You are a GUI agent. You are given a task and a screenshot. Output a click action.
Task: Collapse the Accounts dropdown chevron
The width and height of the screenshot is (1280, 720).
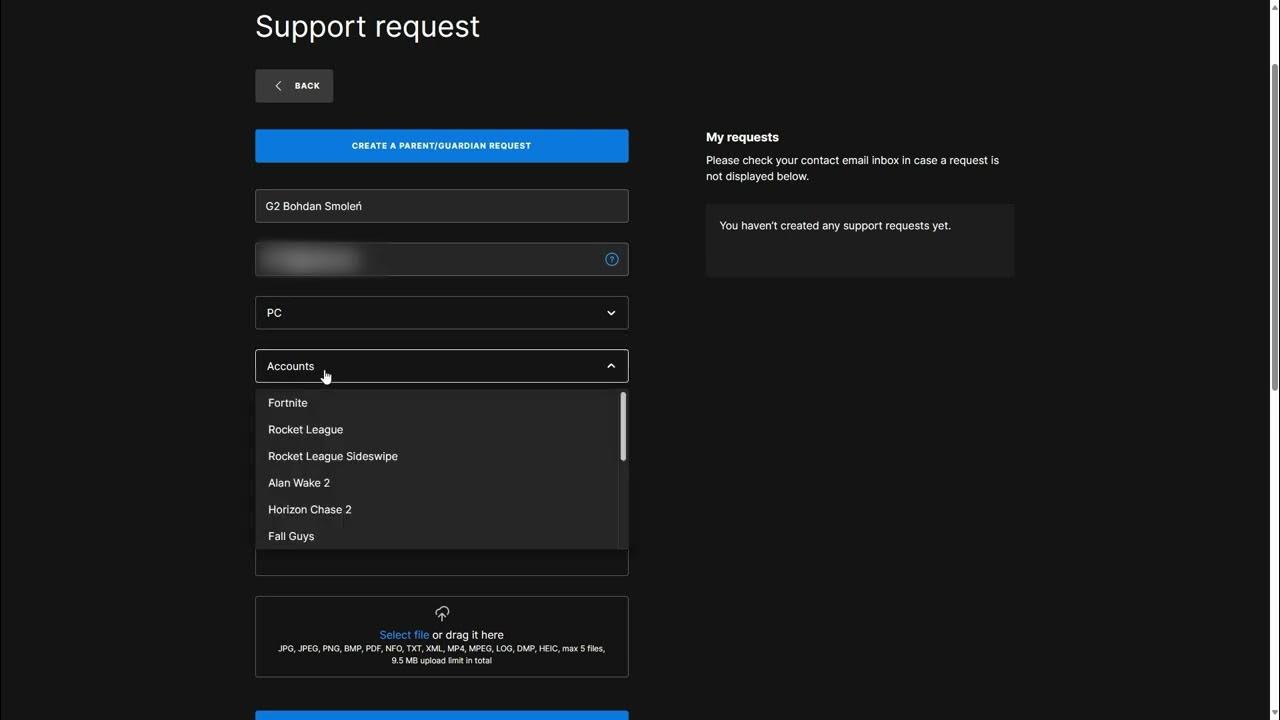coord(611,366)
